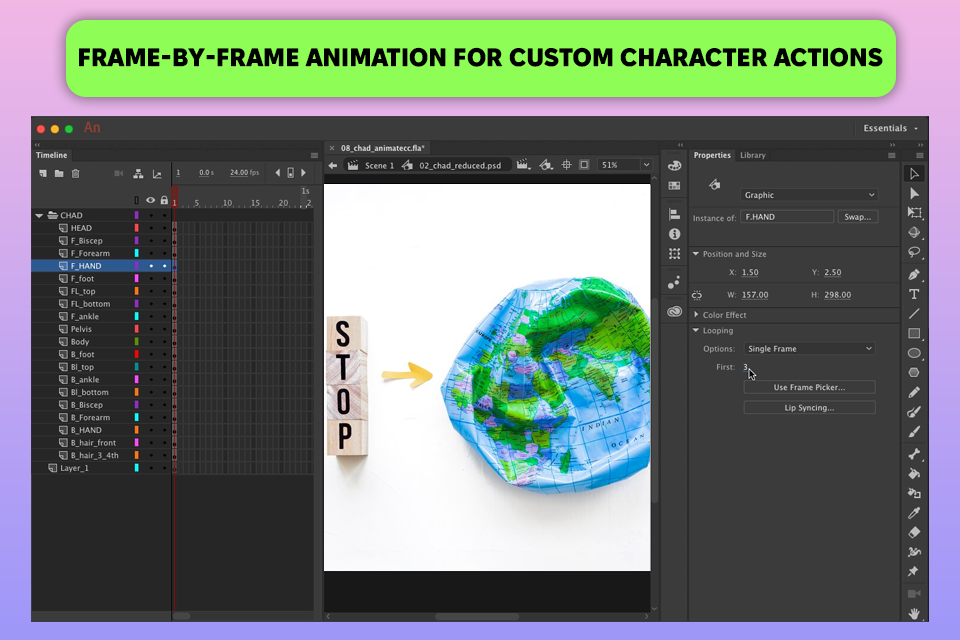This screenshot has height=640, width=960.
Task: Choose the 3D Rotation tool
Action: point(914,233)
